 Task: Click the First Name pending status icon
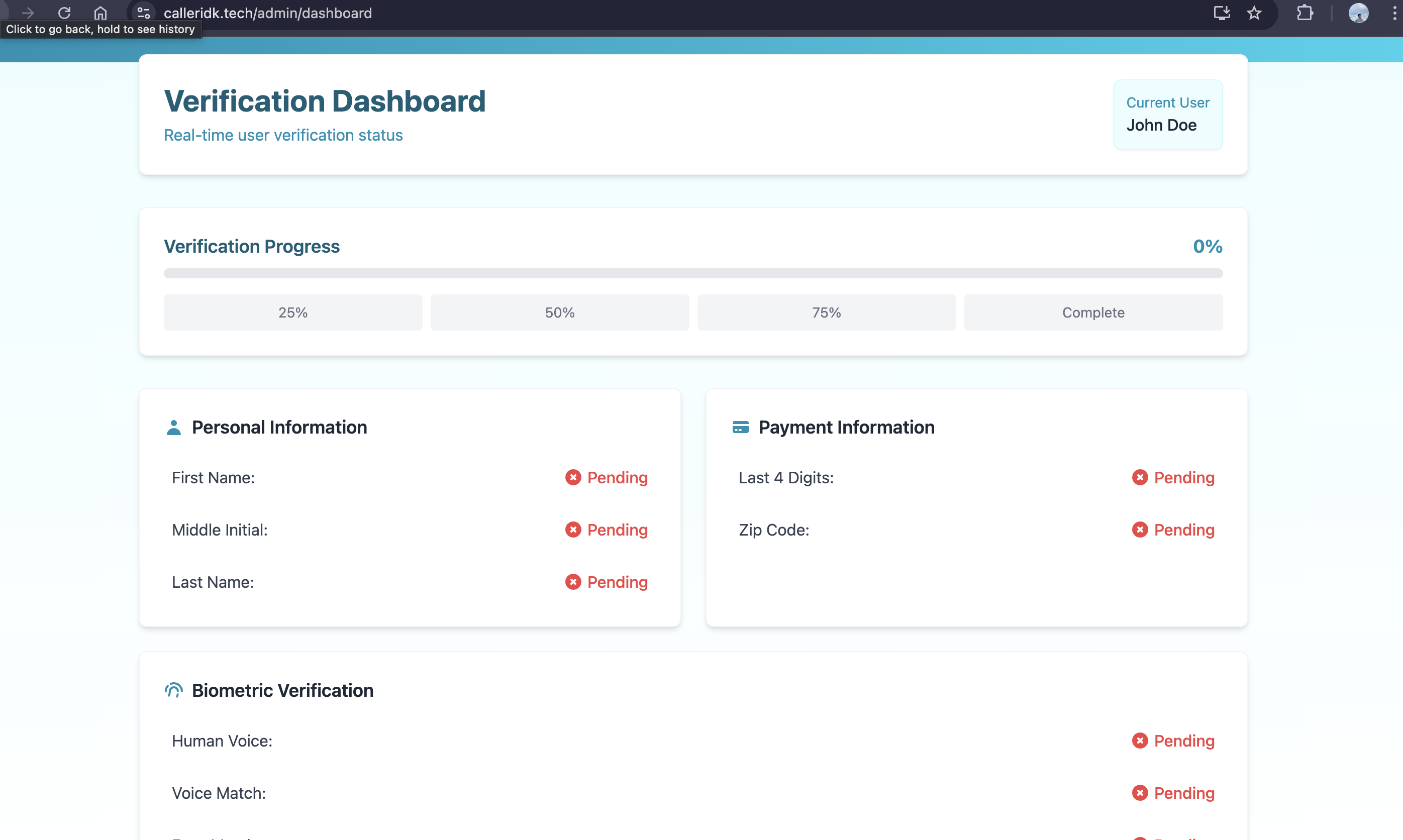tap(573, 478)
